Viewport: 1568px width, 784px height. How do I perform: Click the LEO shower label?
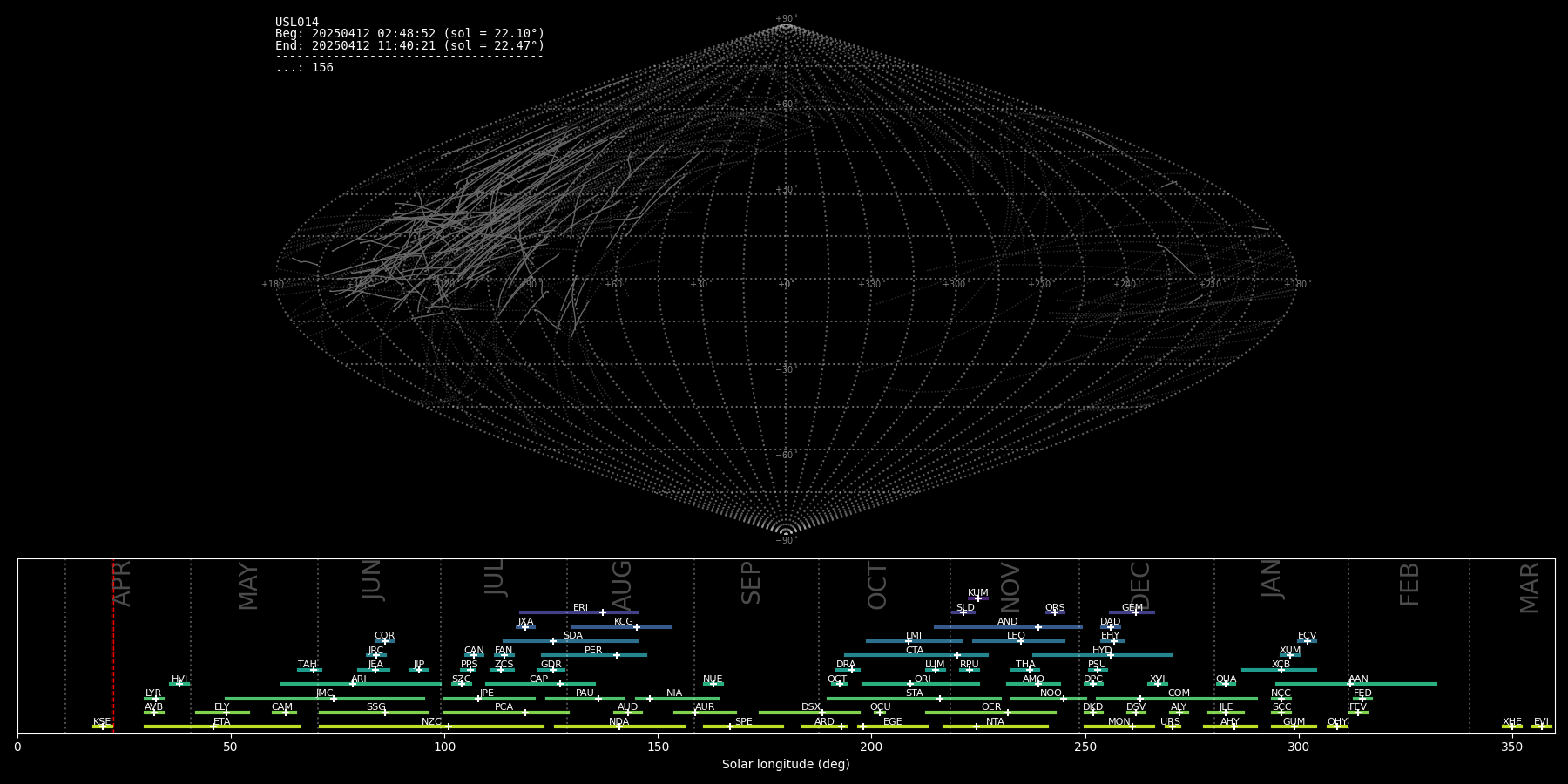(1016, 636)
